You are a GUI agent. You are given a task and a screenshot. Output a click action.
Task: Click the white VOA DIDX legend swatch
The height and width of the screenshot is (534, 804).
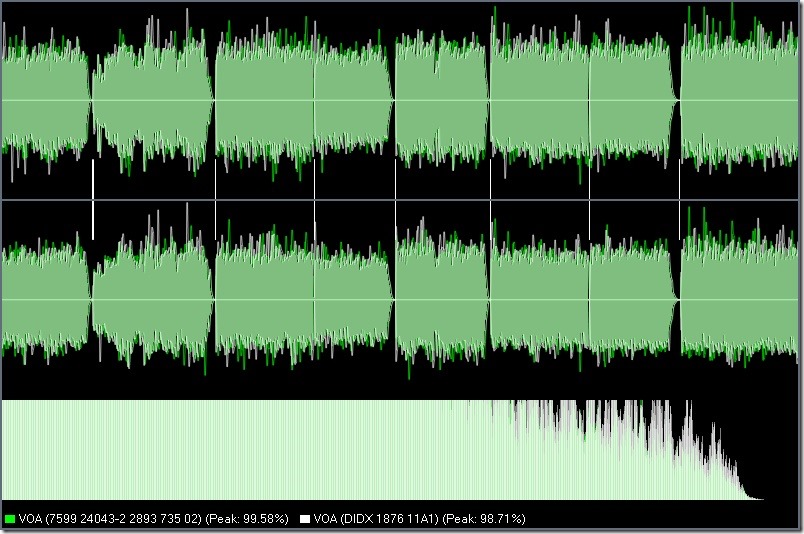click(x=305, y=519)
